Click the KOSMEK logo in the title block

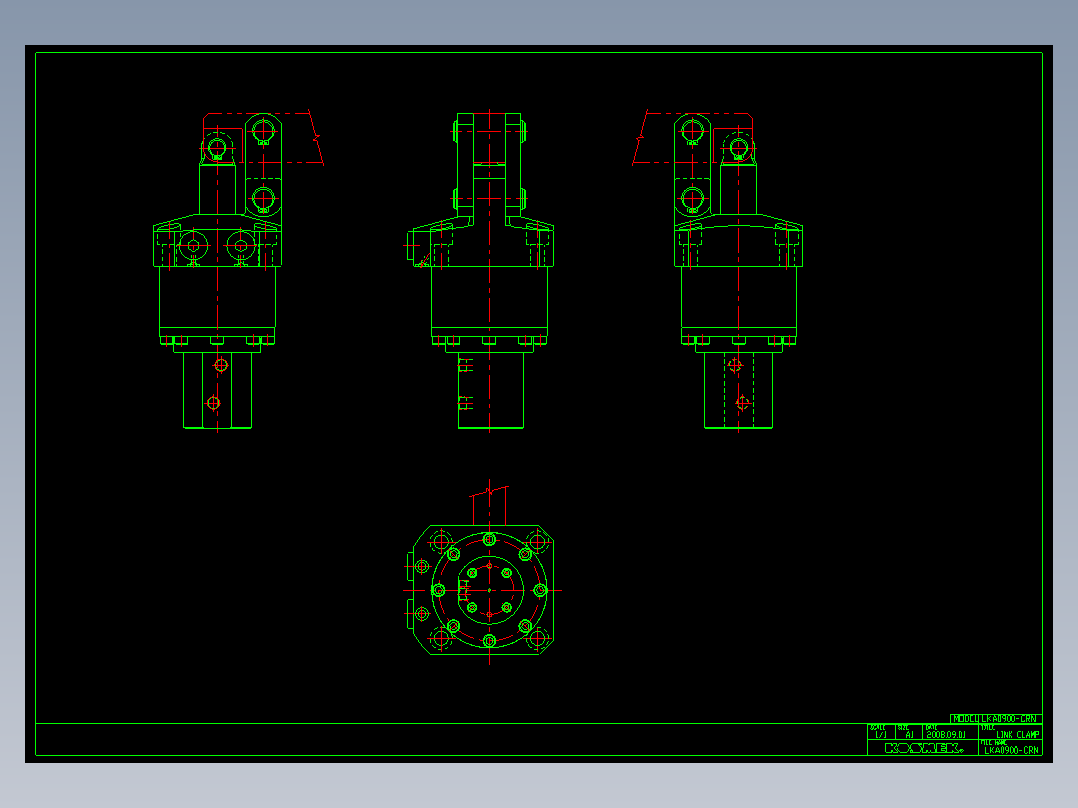coord(924,748)
